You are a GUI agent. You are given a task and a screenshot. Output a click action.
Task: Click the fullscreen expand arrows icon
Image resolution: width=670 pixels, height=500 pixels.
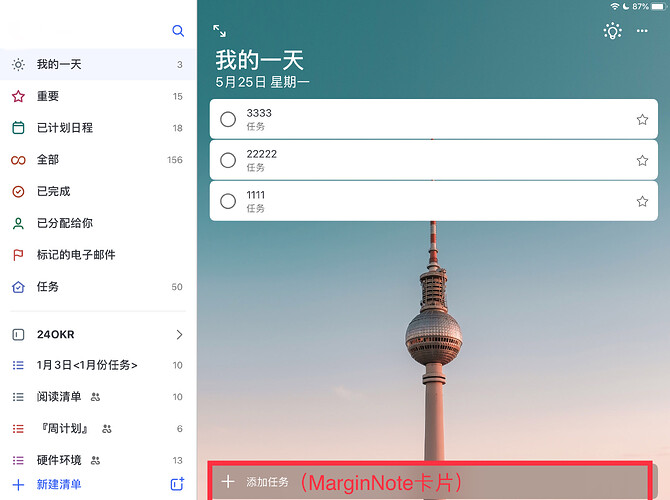click(220, 31)
